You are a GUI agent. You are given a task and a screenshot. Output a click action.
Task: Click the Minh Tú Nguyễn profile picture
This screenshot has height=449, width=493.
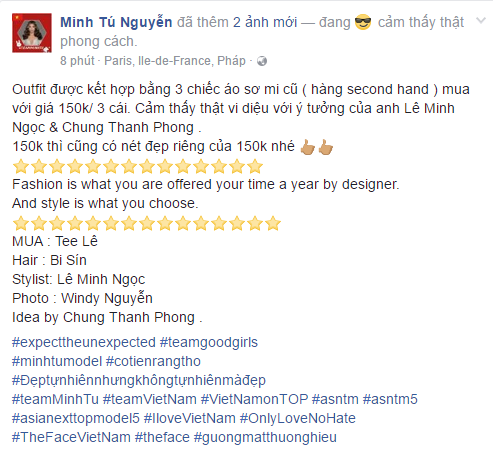pyautogui.click(x=32, y=33)
